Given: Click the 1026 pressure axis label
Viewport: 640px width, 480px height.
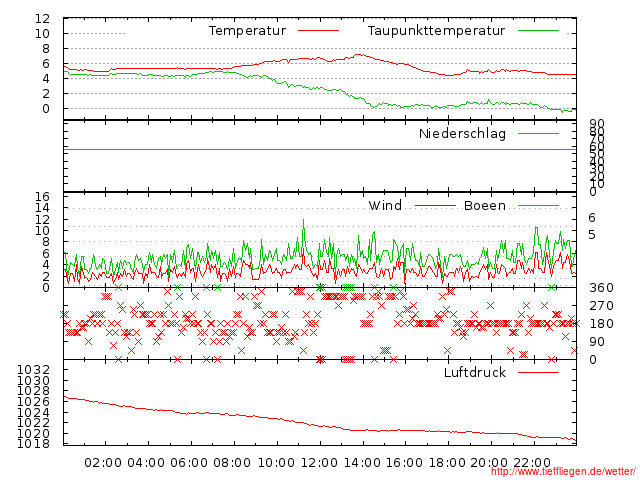Looking at the screenshot, I should 33,402.
